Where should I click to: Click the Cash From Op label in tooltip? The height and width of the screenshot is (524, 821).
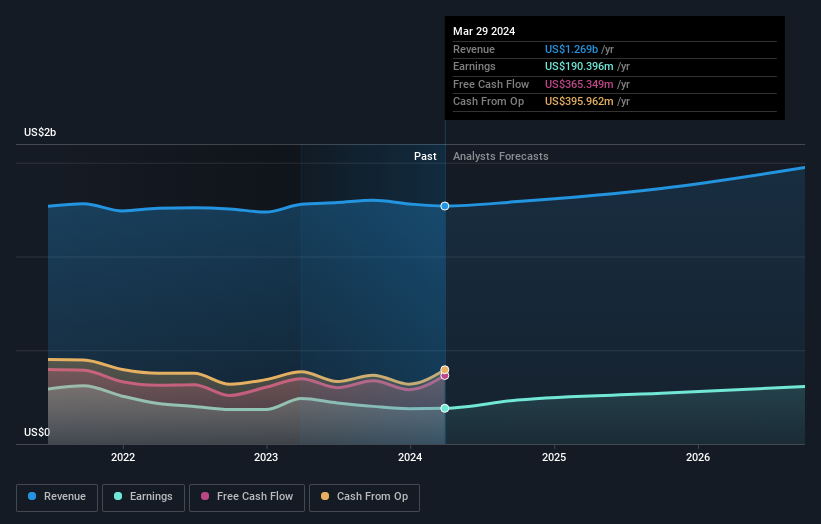click(489, 102)
